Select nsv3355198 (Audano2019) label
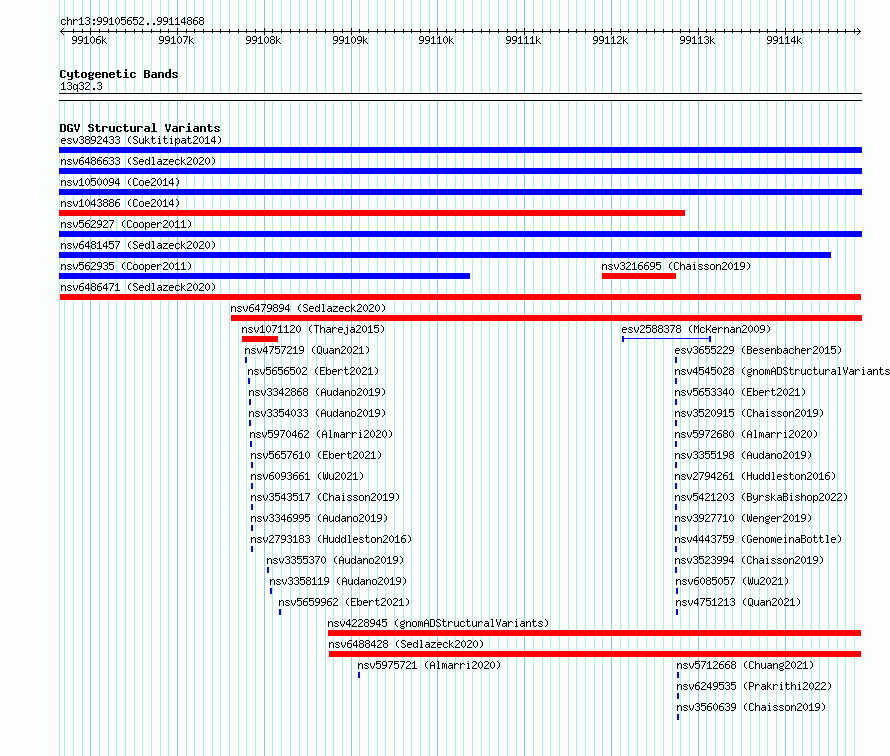The height and width of the screenshot is (756, 890). [x=743, y=455]
